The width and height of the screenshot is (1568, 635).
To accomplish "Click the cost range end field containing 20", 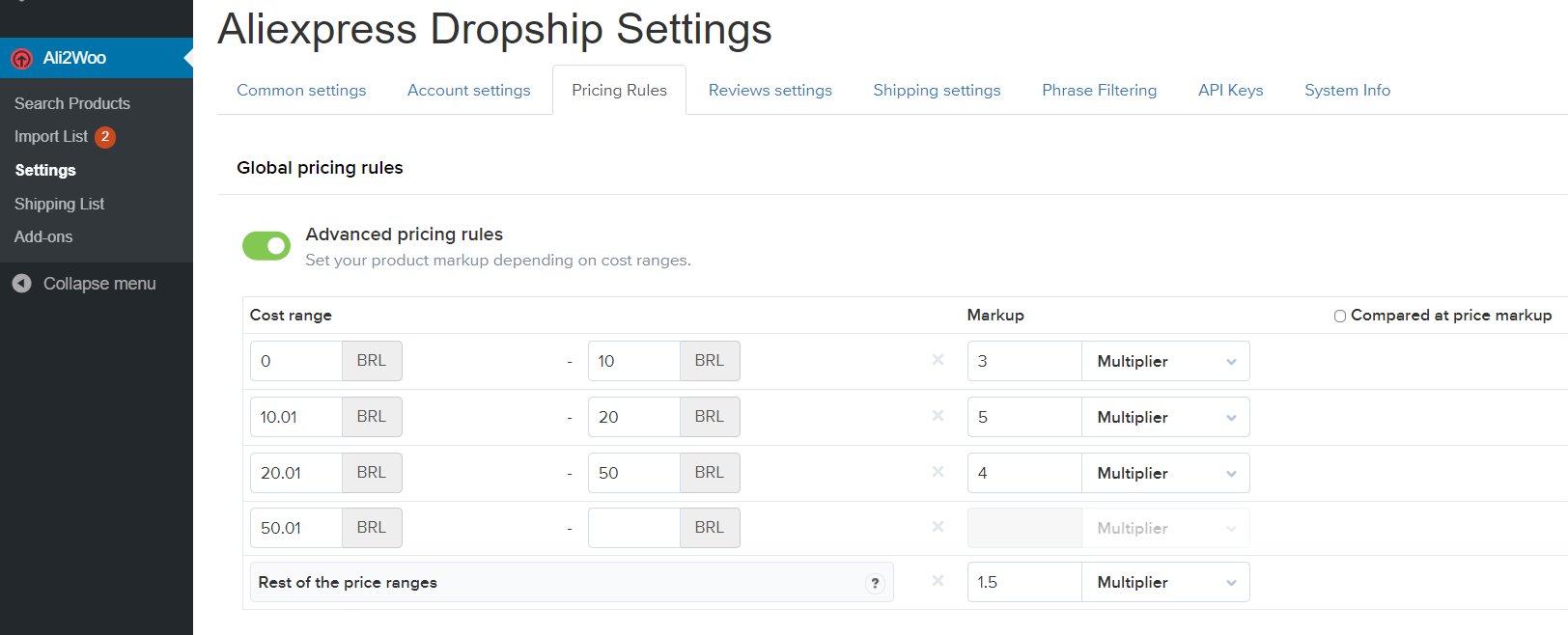I will pos(634,417).
